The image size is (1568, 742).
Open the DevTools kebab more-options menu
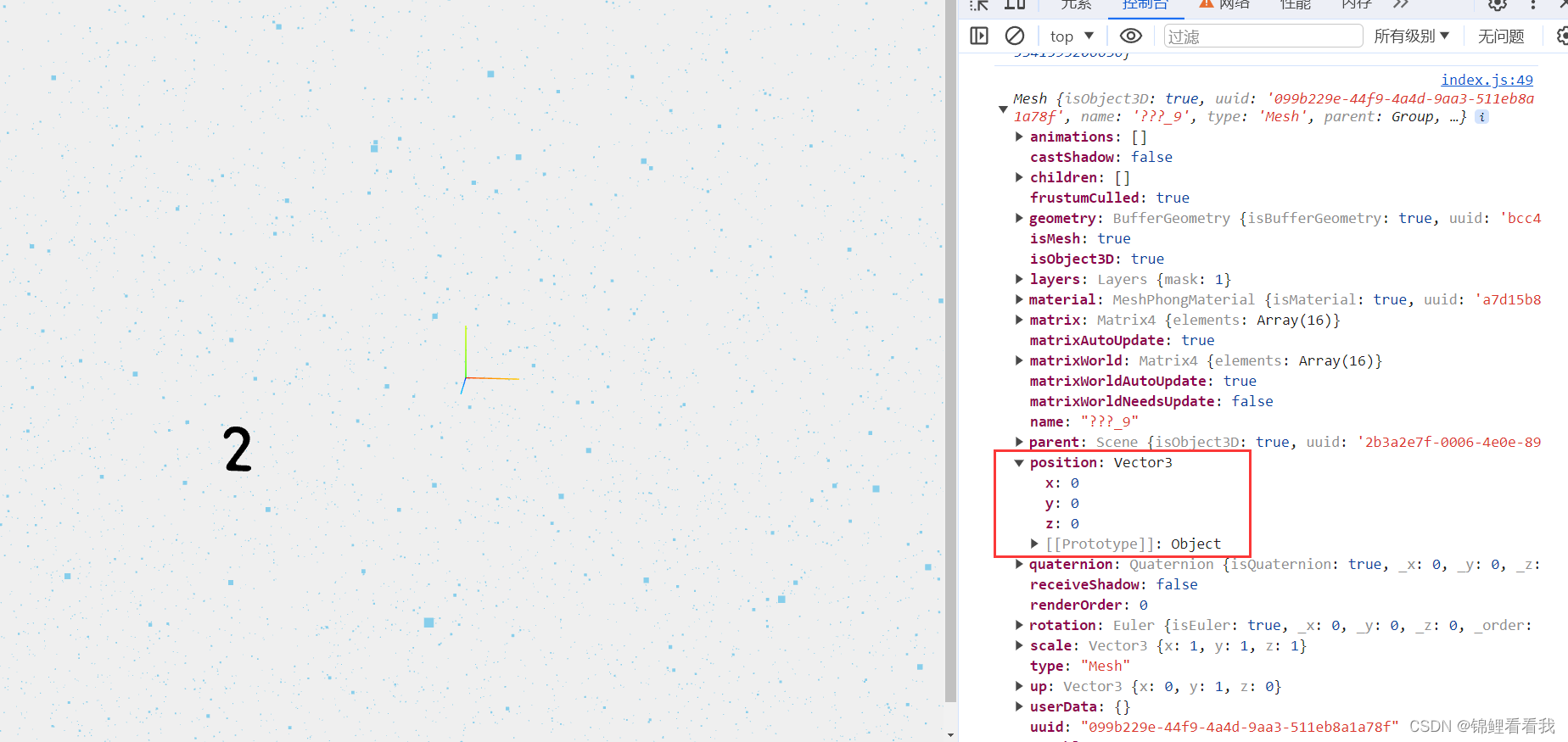1532,4
